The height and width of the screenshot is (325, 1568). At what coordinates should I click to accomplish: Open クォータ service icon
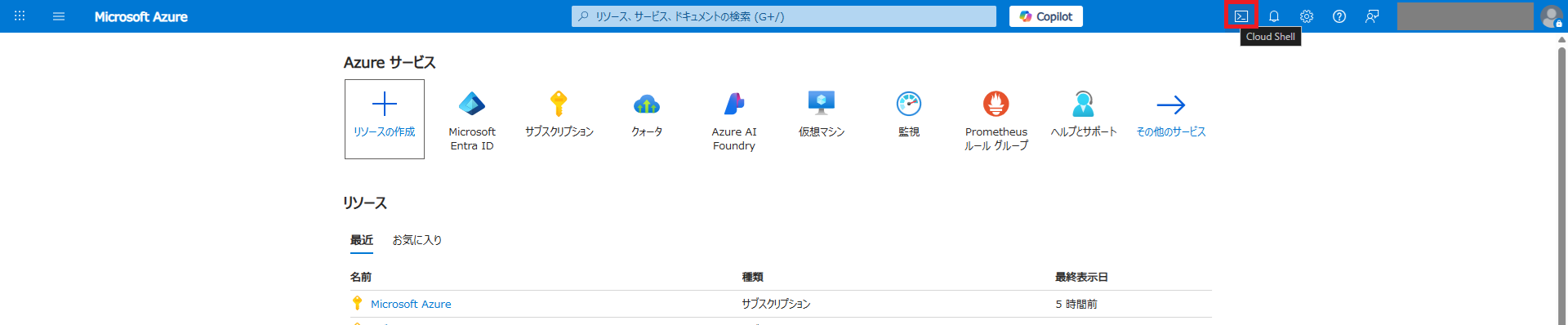coord(647,104)
